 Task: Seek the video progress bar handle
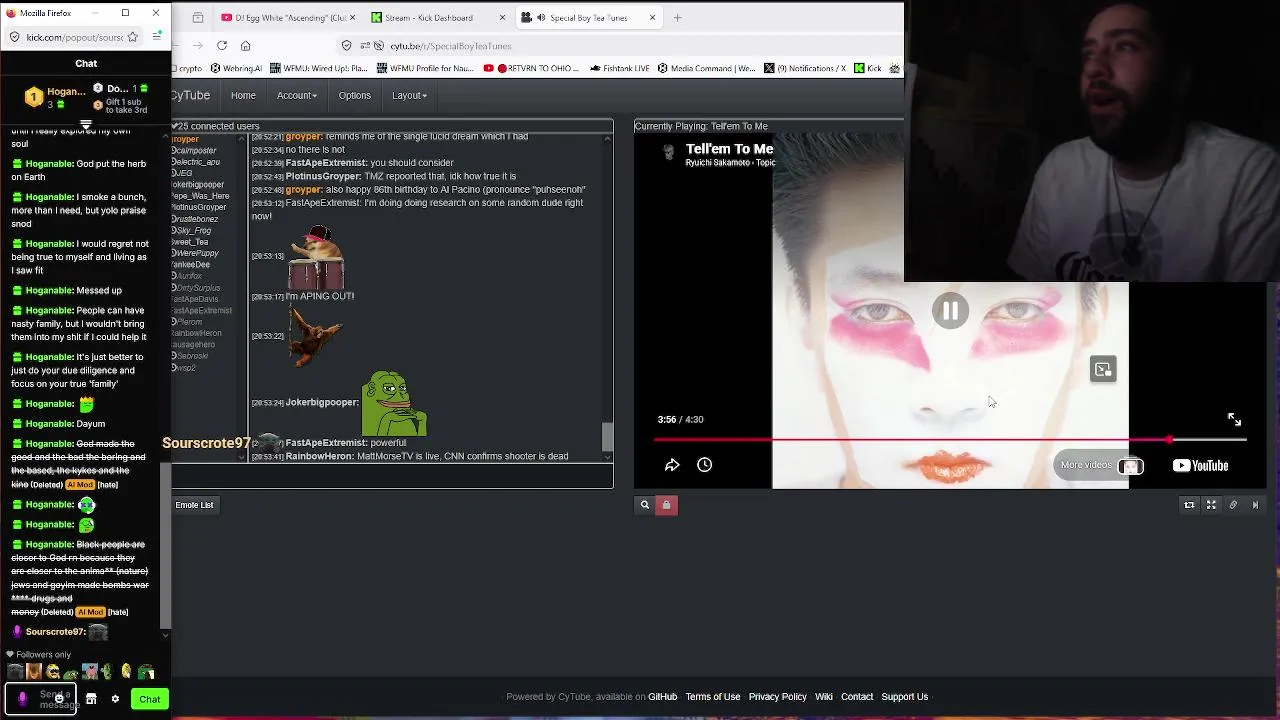click(x=1169, y=439)
